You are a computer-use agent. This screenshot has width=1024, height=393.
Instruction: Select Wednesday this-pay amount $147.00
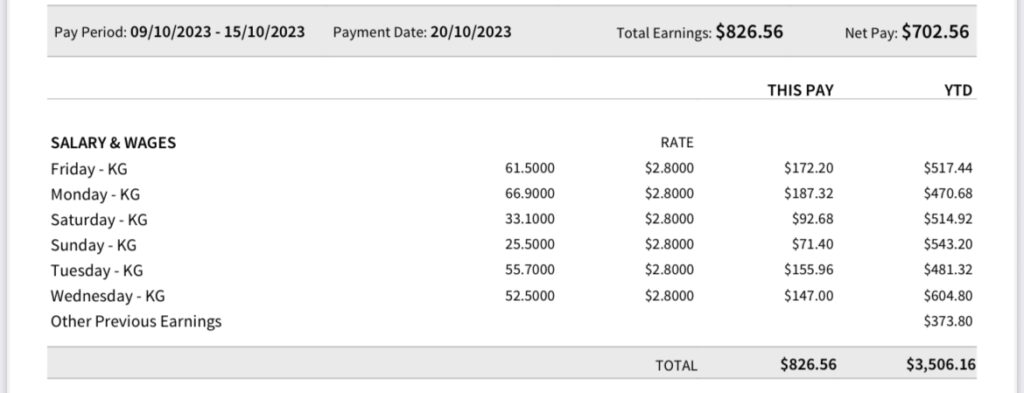[x=809, y=296]
